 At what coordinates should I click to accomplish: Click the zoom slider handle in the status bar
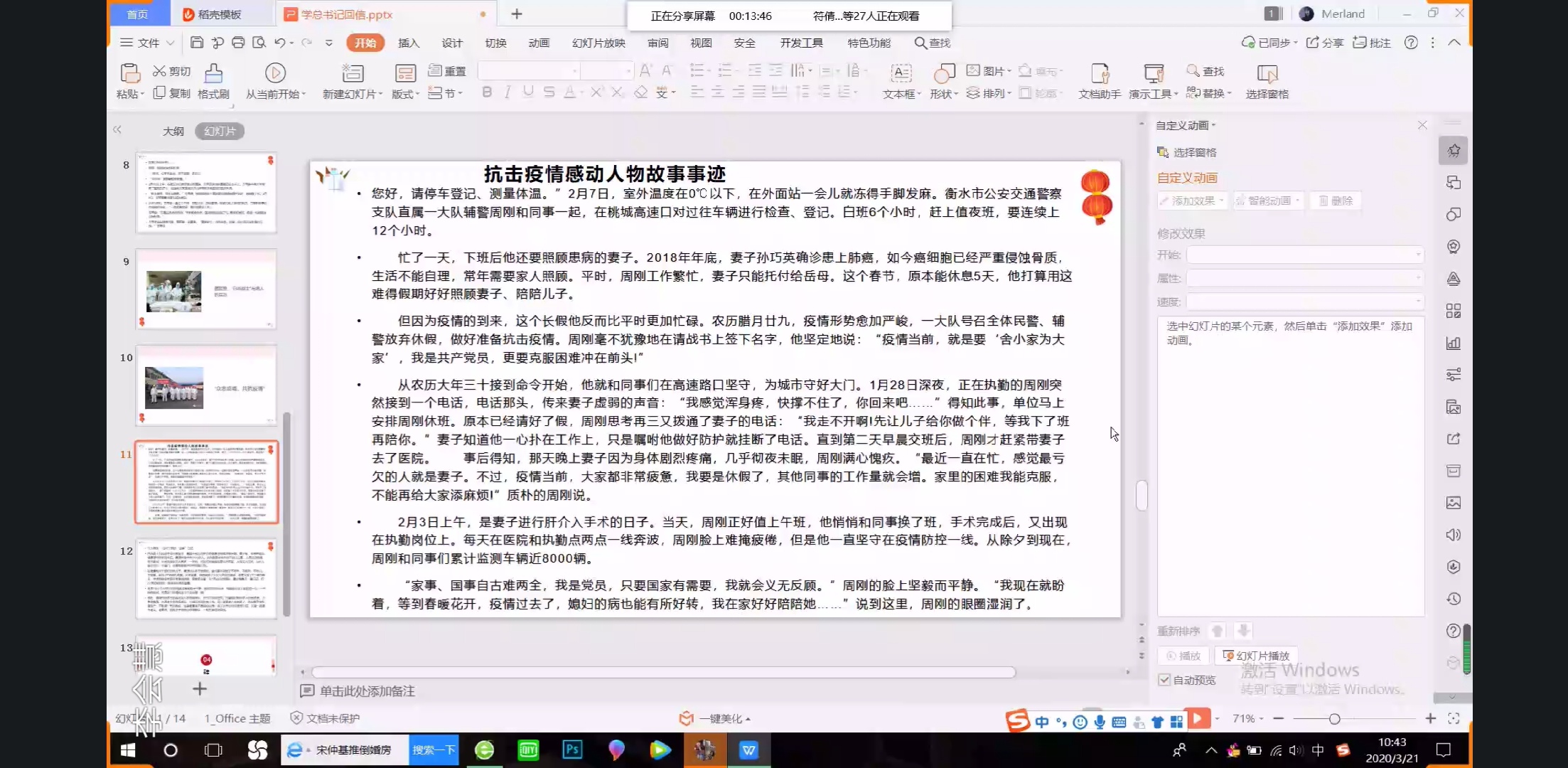pos(1335,719)
